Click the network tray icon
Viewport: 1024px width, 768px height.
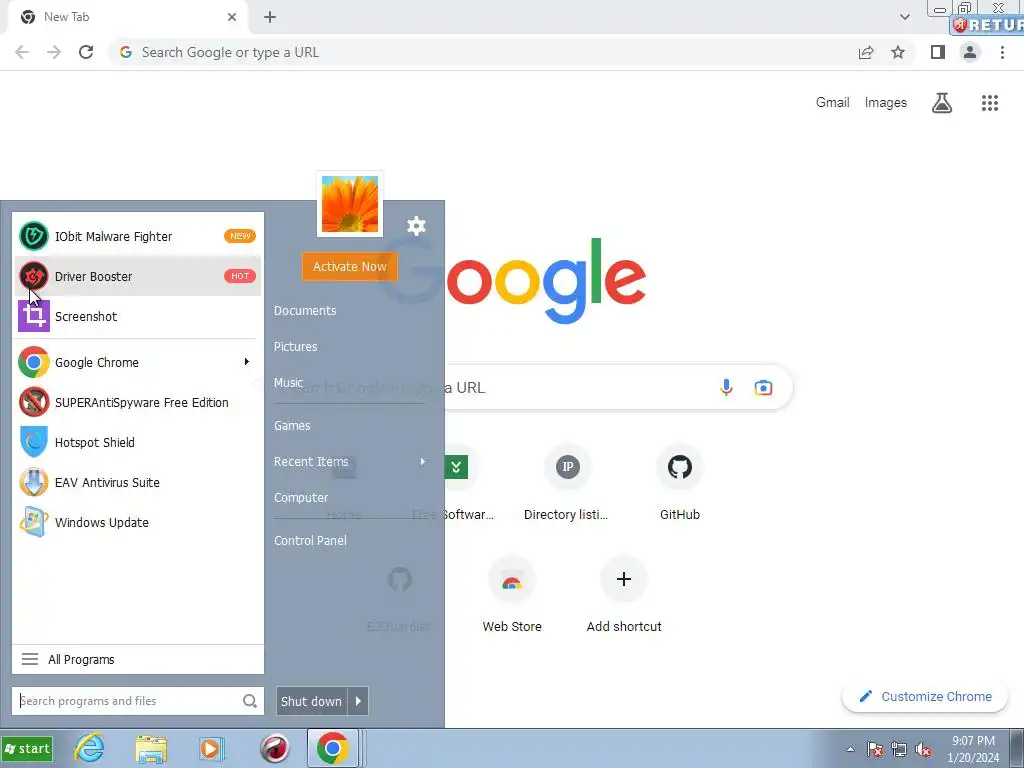899,750
